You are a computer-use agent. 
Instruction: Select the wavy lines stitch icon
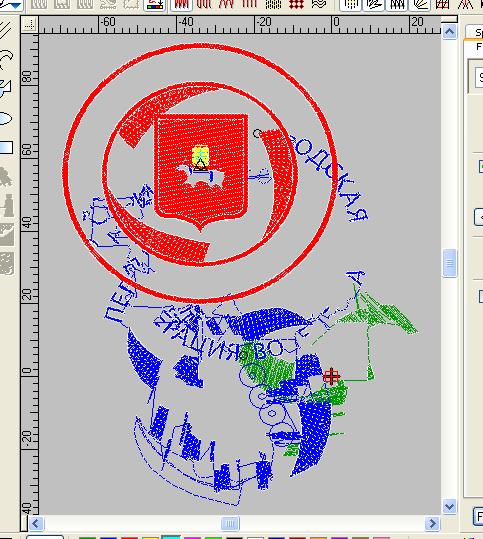319,4
